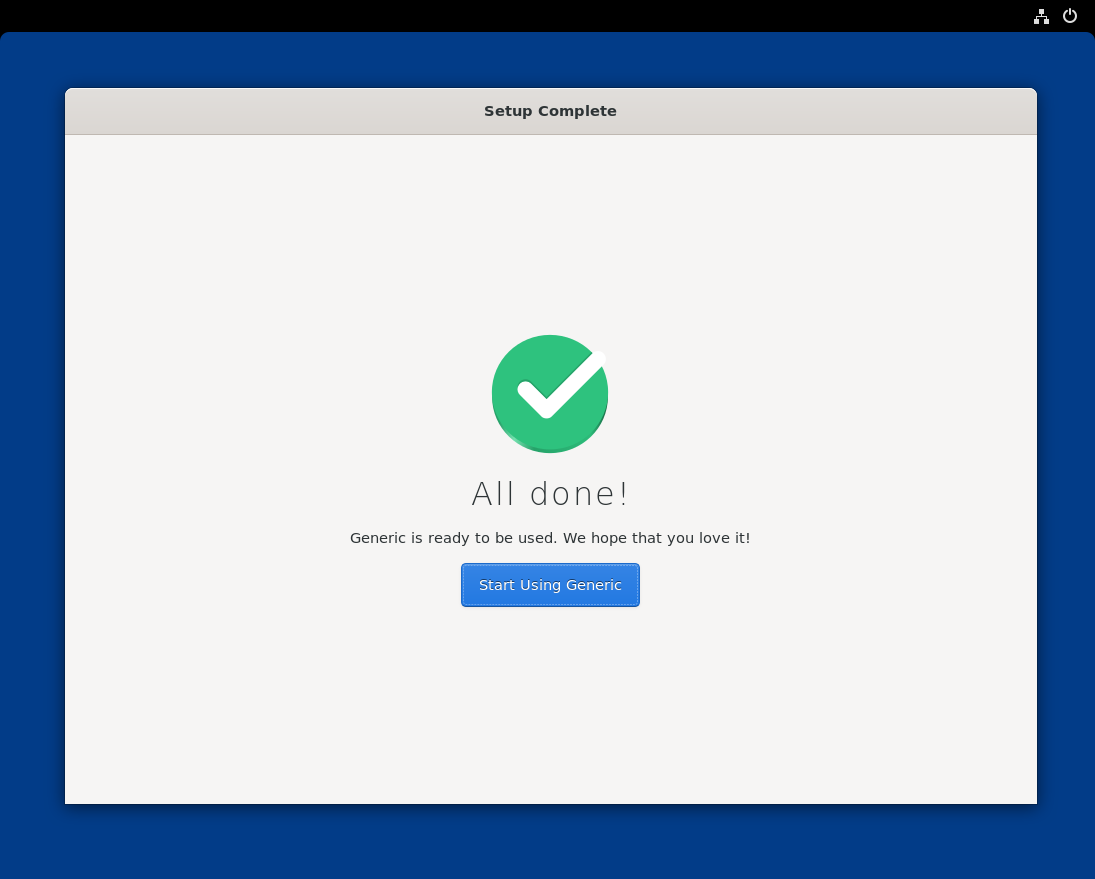1095x879 pixels.
Task: Click the sentence "We hope that you love it!"
Action: coord(656,538)
